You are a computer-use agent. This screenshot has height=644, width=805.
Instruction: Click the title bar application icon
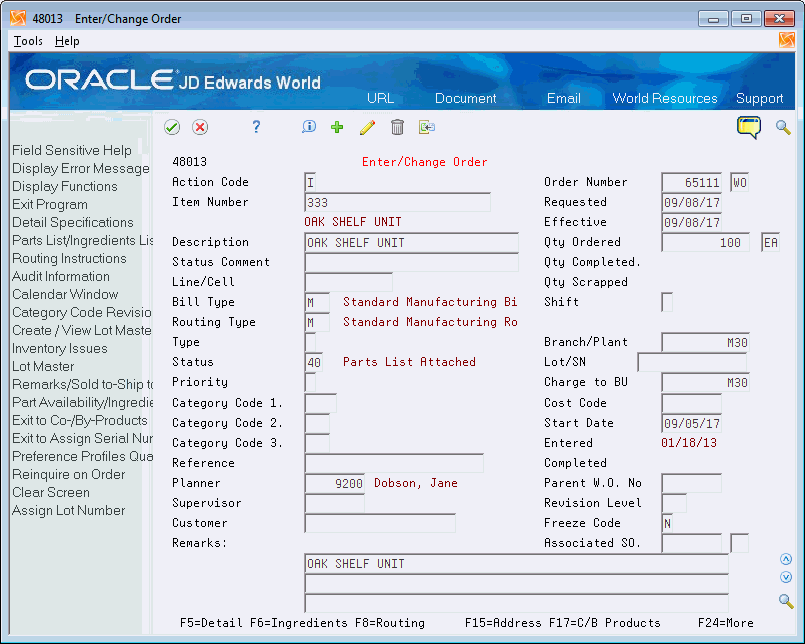tap(18, 18)
